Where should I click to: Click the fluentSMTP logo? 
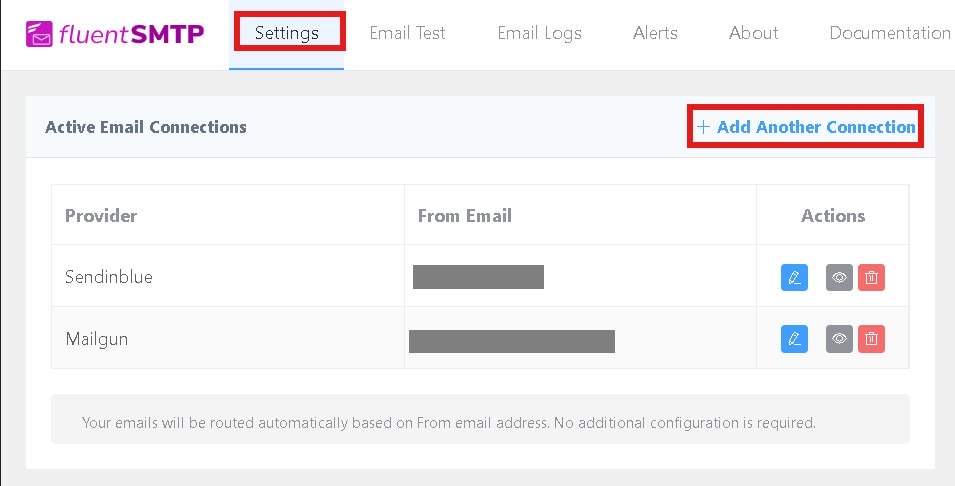(x=115, y=34)
